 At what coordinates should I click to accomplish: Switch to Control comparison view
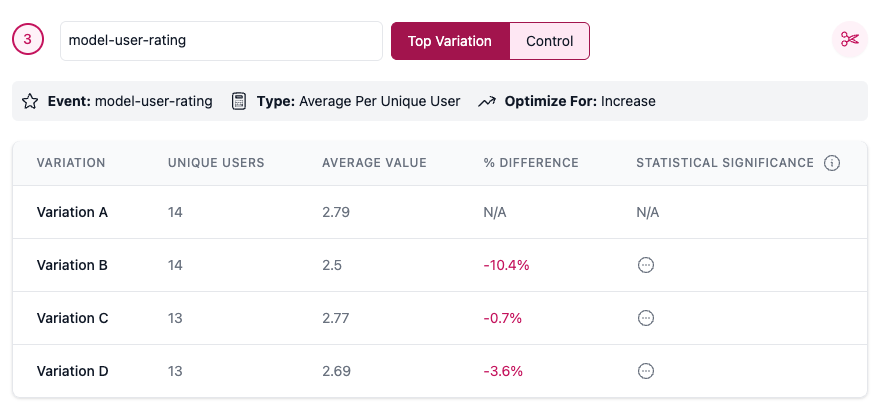[x=549, y=41]
